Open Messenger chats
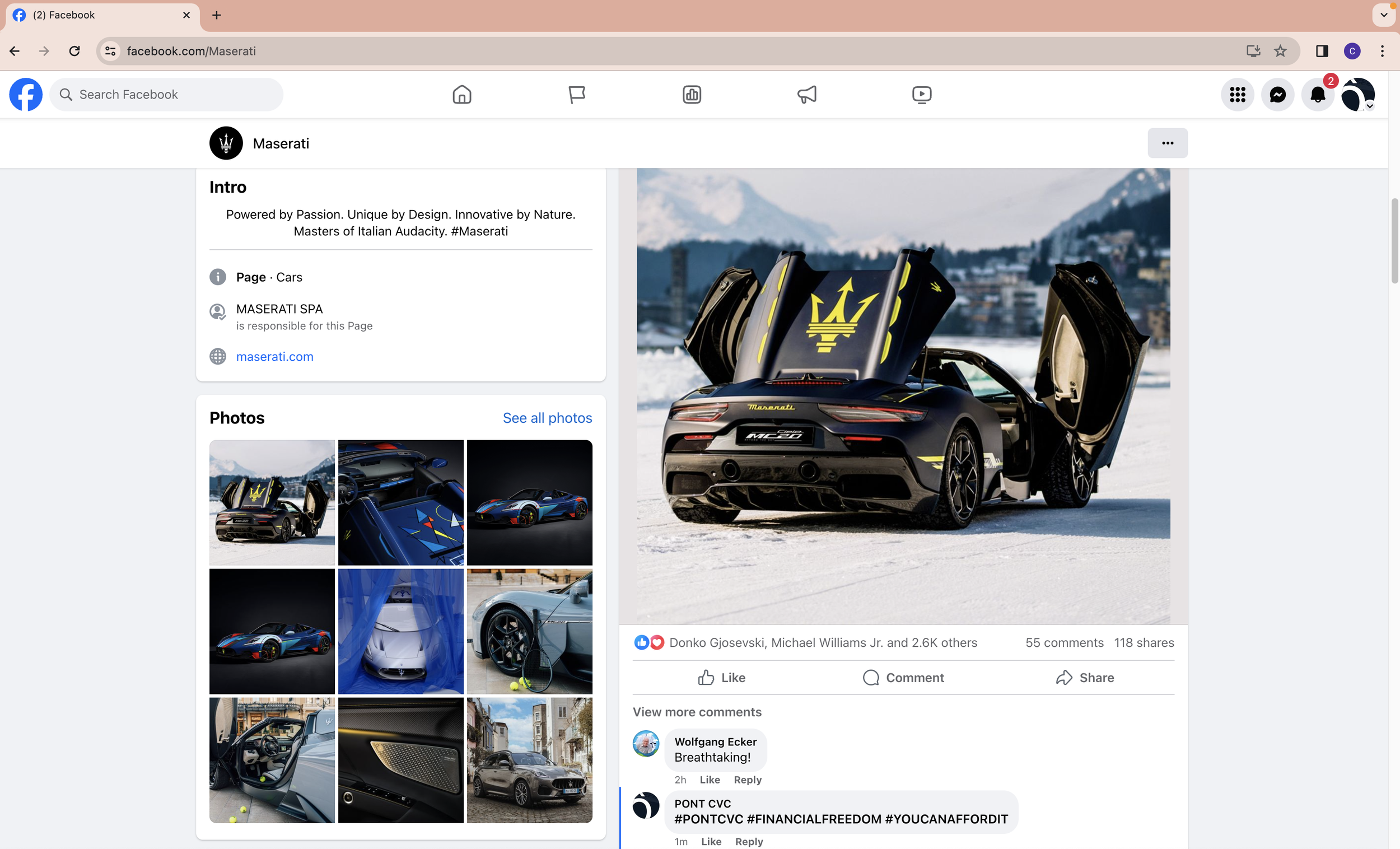1400x849 pixels. [x=1278, y=94]
